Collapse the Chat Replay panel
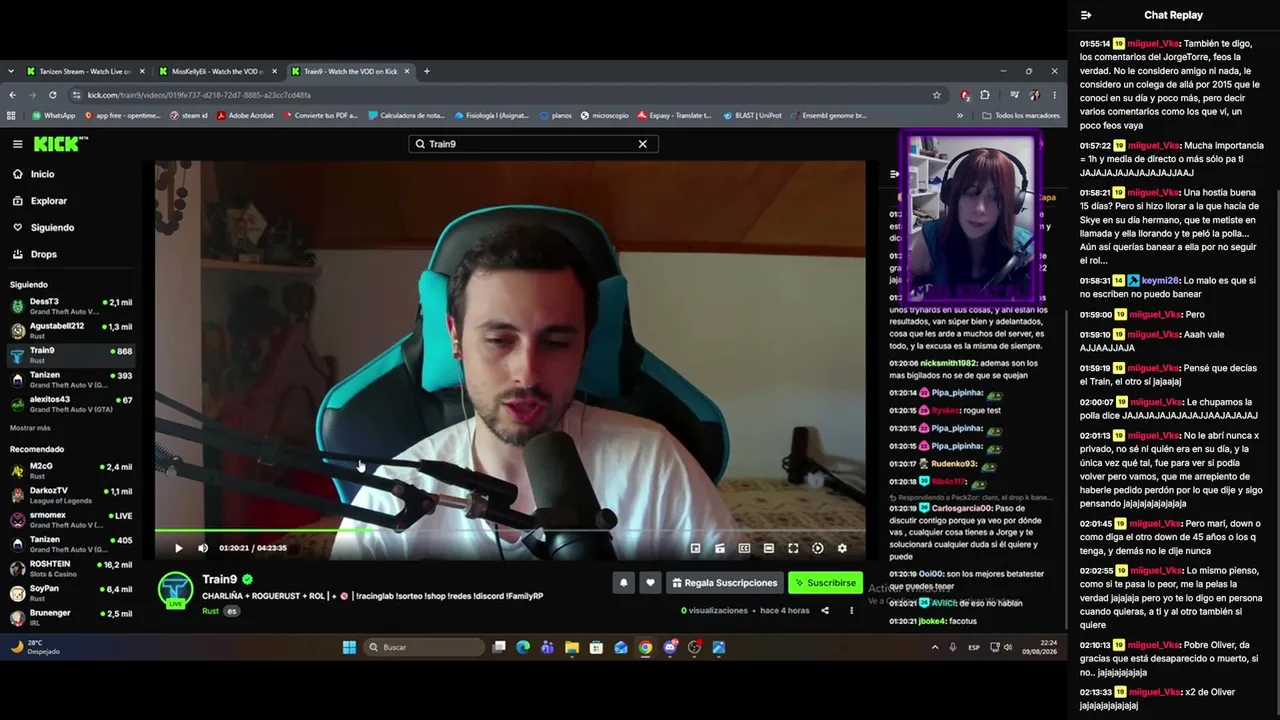 click(x=1086, y=15)
